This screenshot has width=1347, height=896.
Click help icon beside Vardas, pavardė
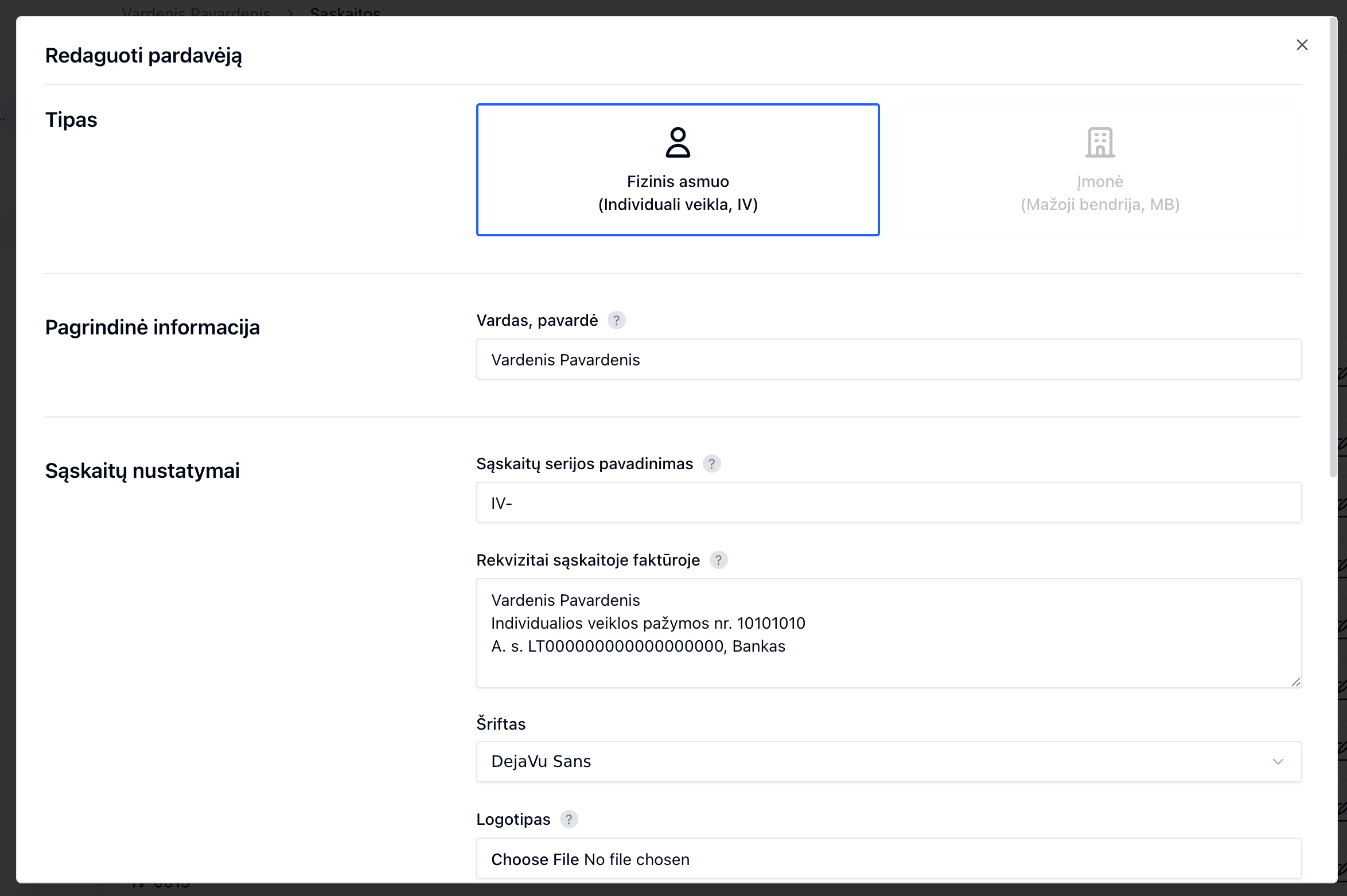pos(616,320)
